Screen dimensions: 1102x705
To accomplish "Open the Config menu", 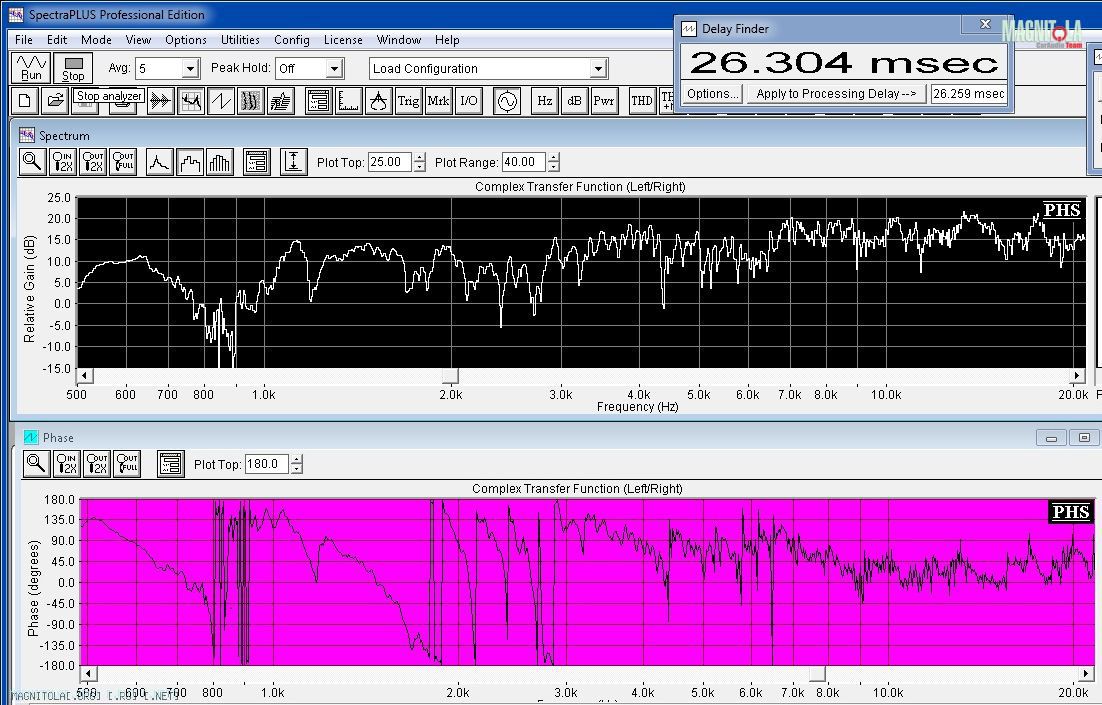I will 292,40.
